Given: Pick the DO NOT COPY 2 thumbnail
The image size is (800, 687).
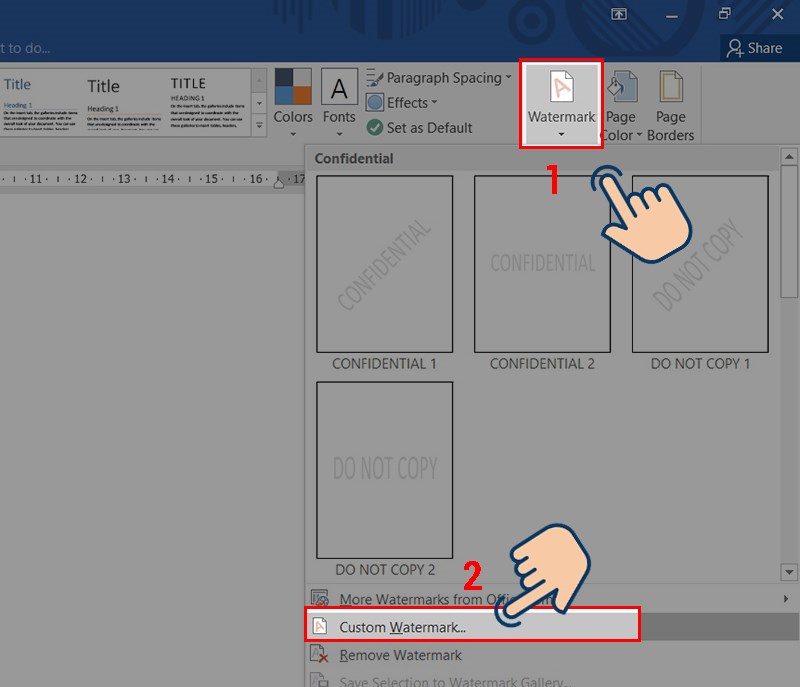Looking at the screenshot, I should 384,470.
